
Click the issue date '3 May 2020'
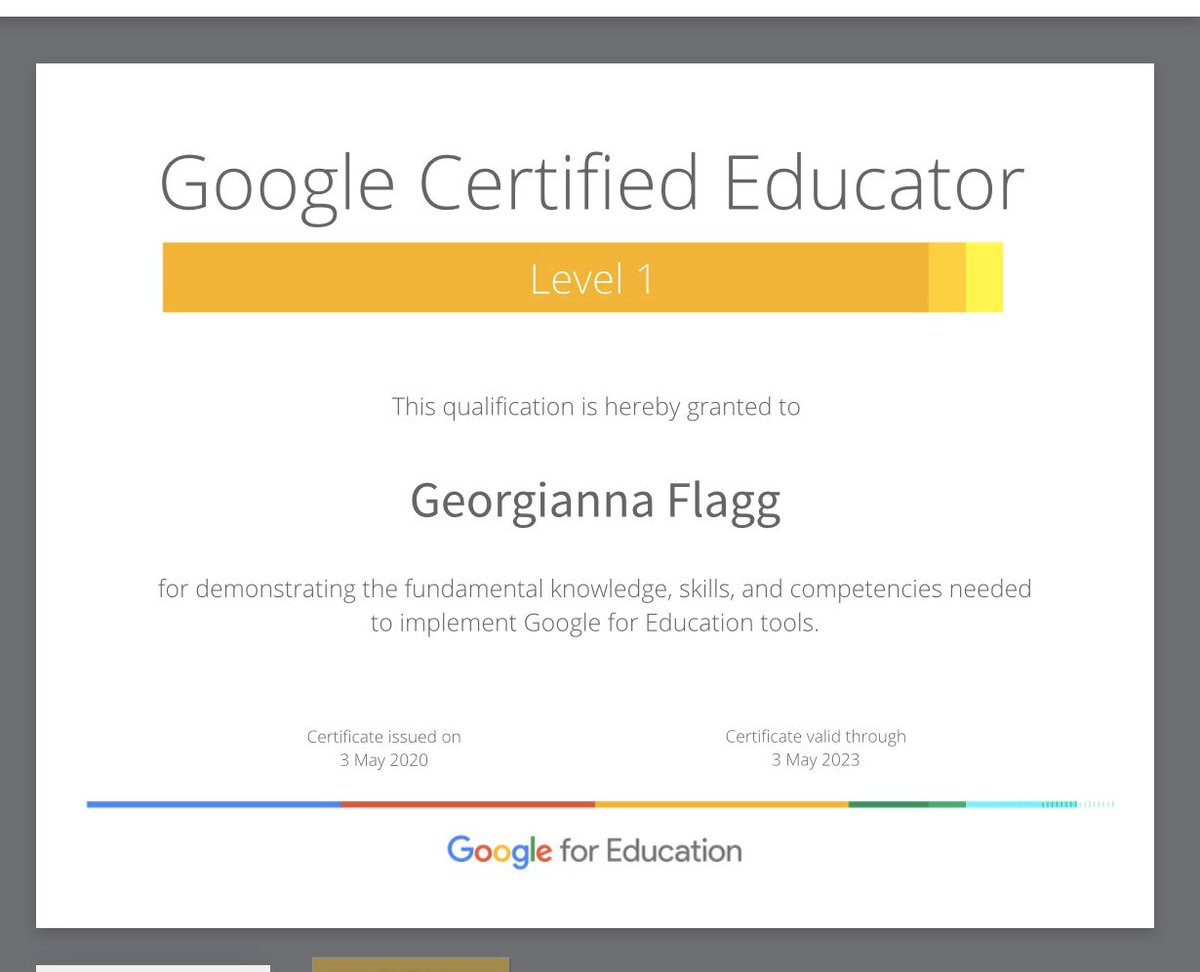[x=384, y=760]
